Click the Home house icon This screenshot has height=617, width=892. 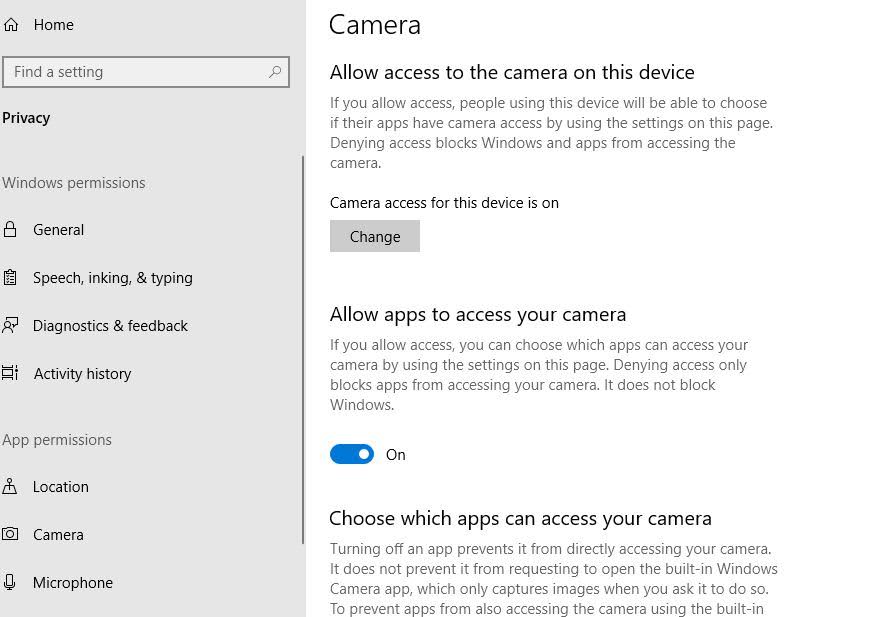coord(11,25)
